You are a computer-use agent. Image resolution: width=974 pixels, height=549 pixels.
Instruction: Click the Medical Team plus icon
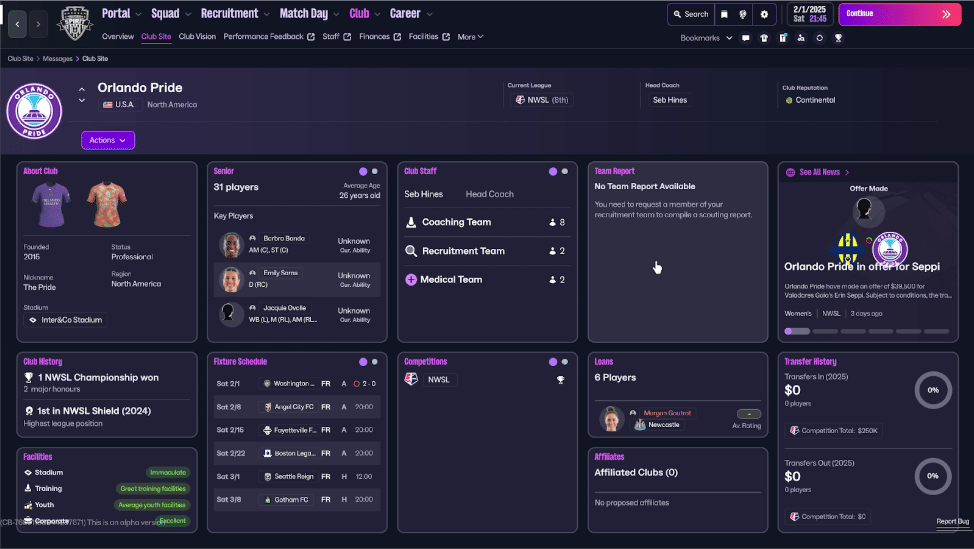point(411,279)
